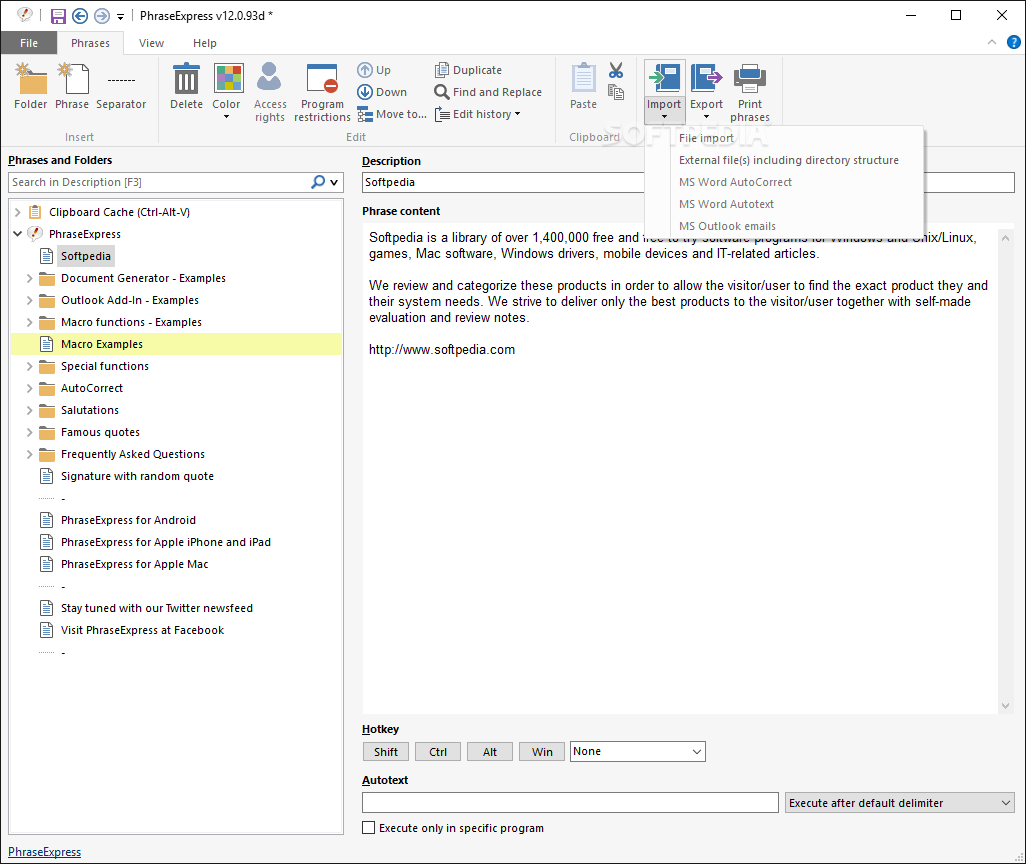Copy selection with copy icon

(616, 92)
